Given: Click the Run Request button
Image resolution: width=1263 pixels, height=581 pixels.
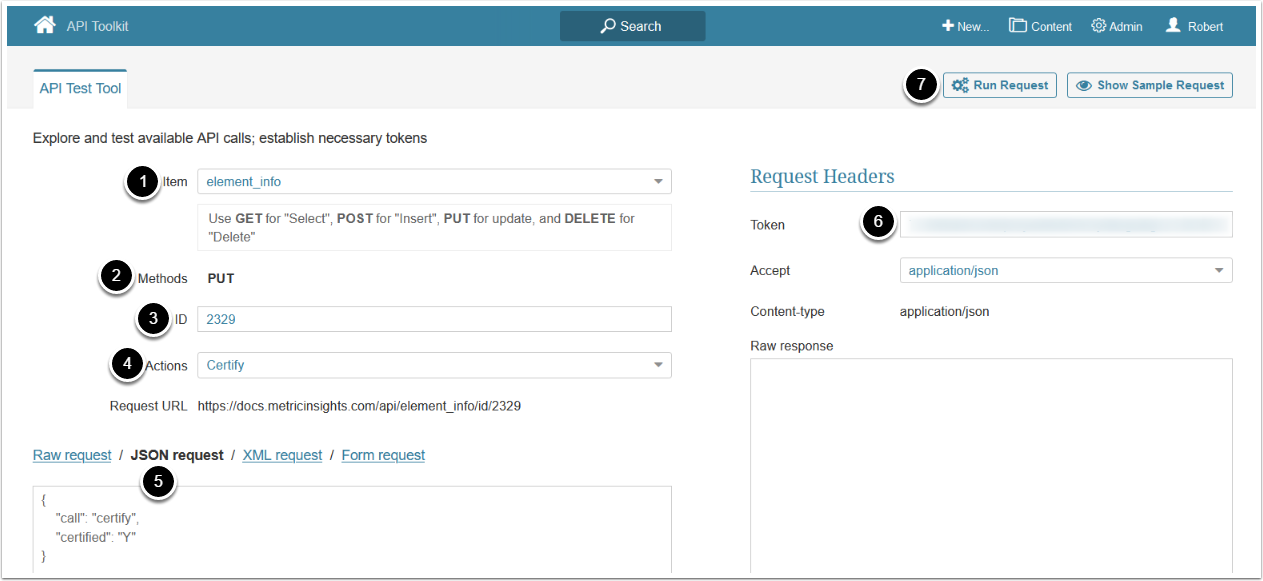Looking at the screenshot, I should pos(999,85).
